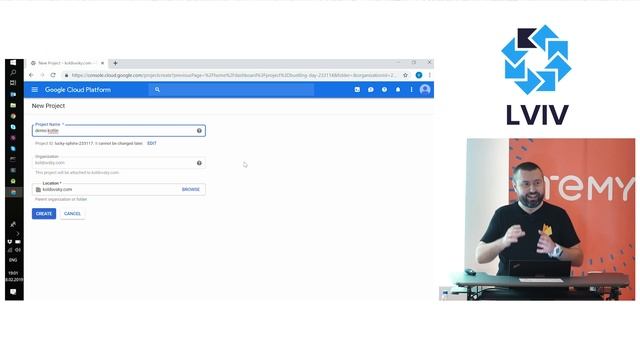Open the Chrome profile icon next to the star
This screenshot has height=360, width=640.
pos(419,75)
